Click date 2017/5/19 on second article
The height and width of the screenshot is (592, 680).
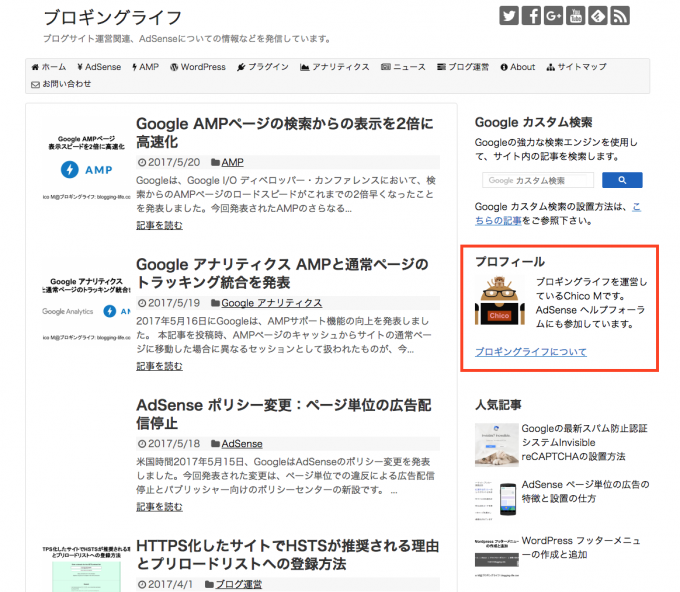tap(174, 303)
